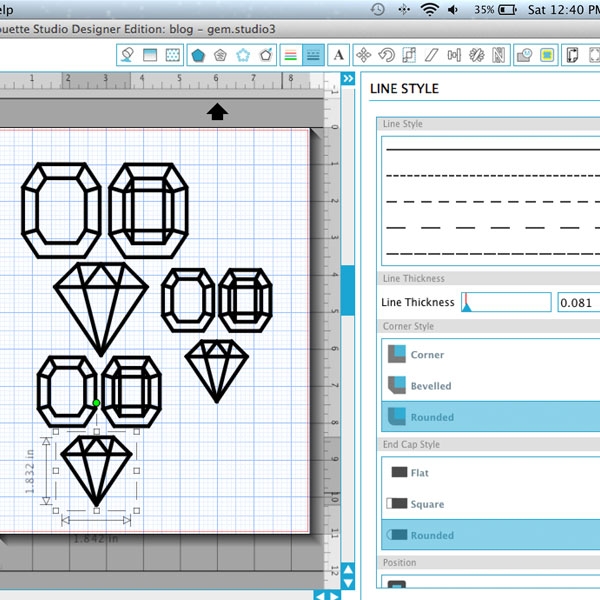
Task: Choose the solid line style
Action: click(493, 149)
